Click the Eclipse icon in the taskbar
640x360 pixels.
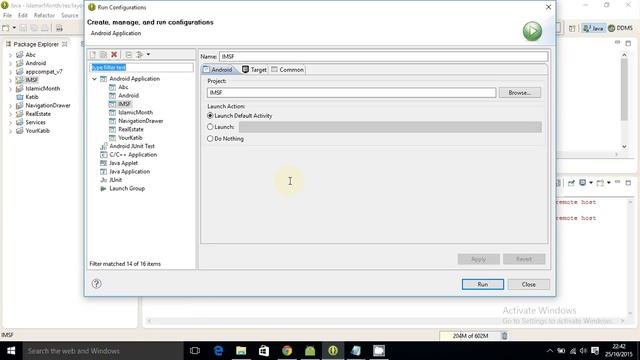(x=333, y=351)
